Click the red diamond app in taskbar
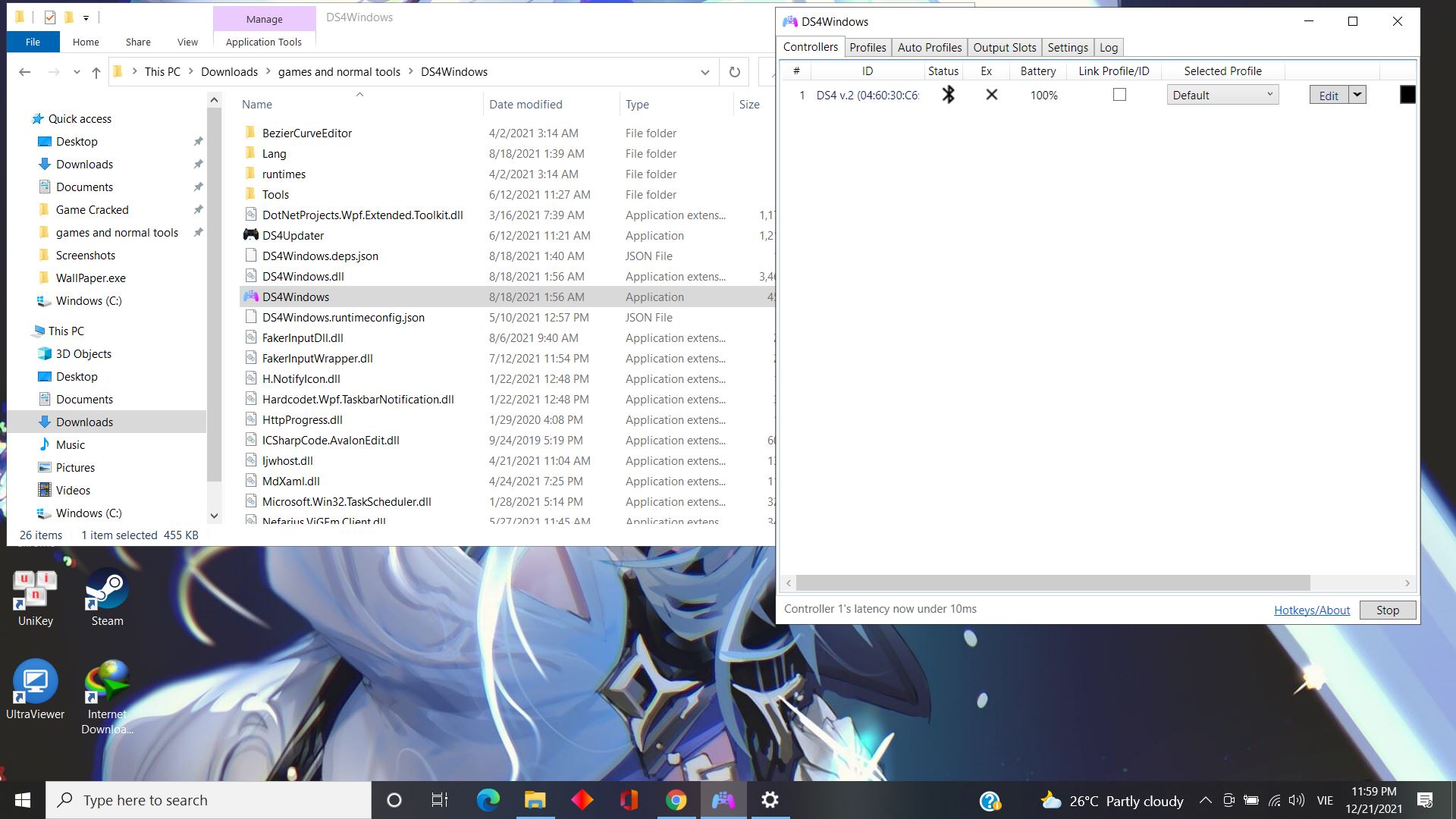The height and width of the screenshot is (819, 1456). coord(582,800)
